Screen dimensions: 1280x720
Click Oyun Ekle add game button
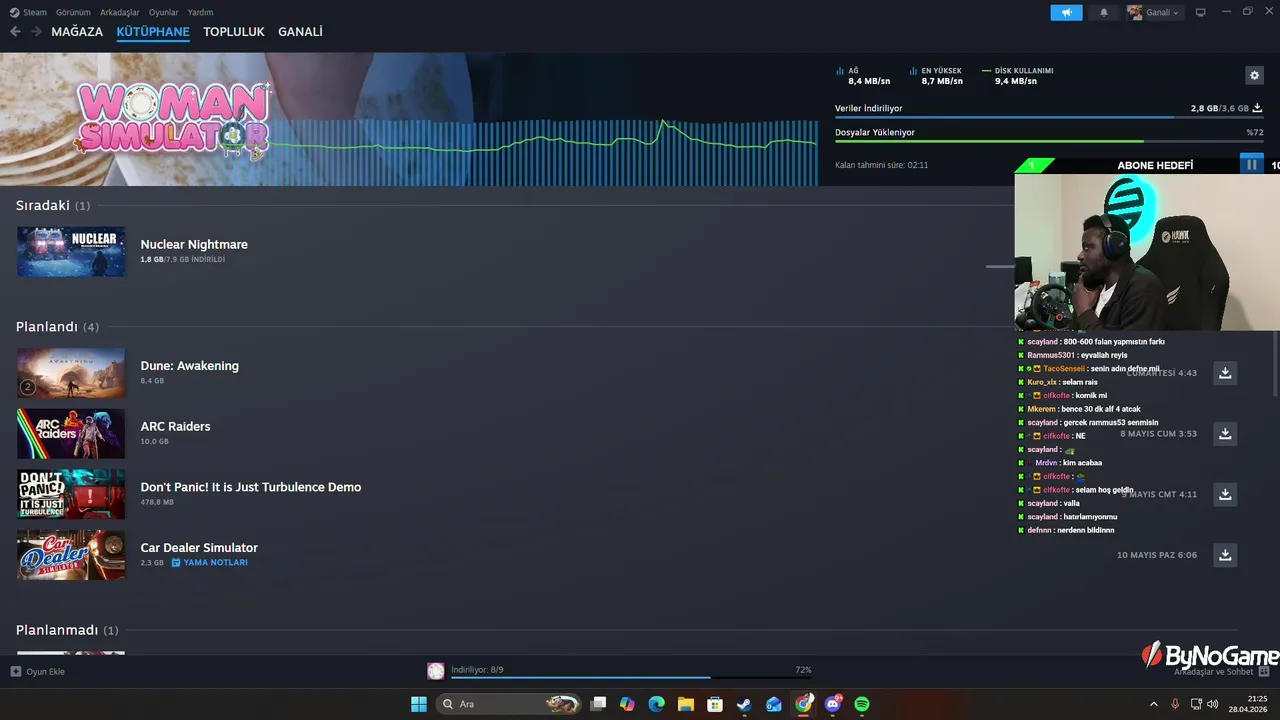pos(38,671)
